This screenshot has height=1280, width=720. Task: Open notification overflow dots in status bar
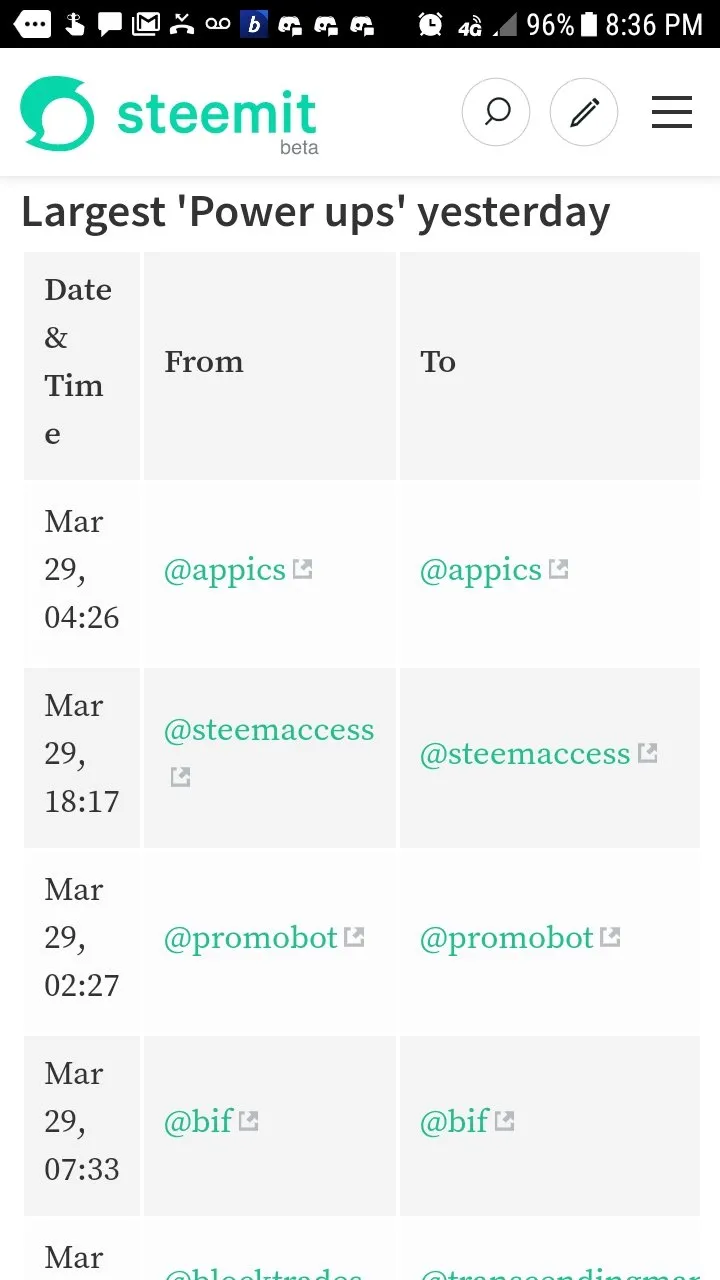point(32,24)
